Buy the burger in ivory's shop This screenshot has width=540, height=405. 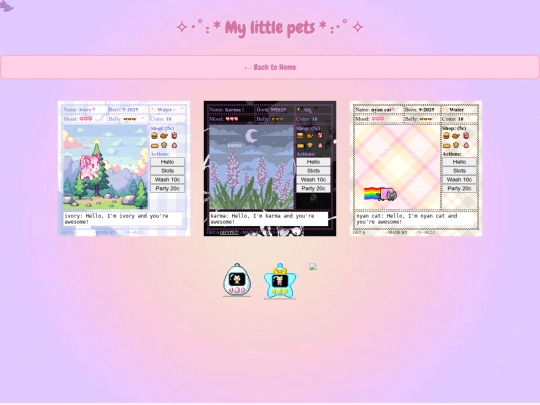click(x=154, y=136)
